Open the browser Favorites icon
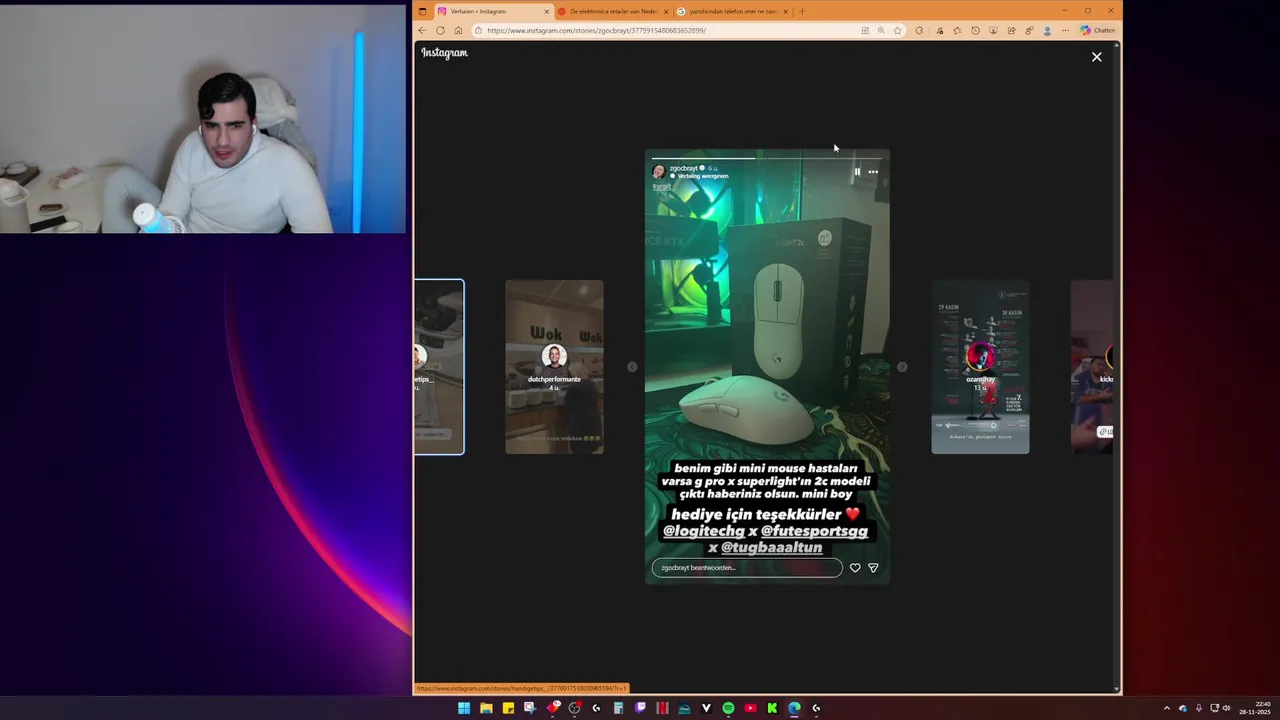Image resolution: width=1280 pixels, height=720 pixels. pos(957,30)
